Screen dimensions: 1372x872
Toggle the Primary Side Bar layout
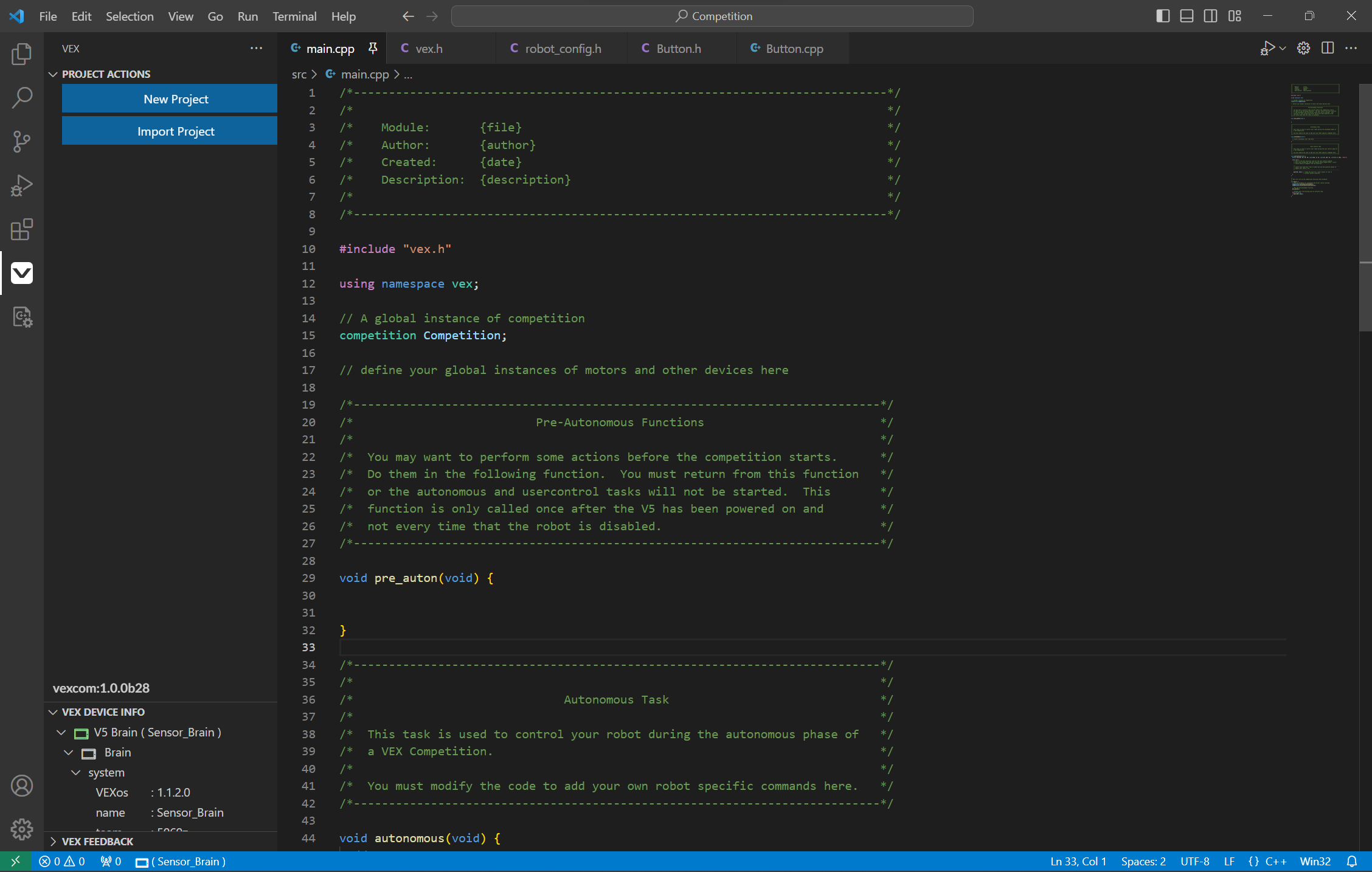(x=1163, y=16)
